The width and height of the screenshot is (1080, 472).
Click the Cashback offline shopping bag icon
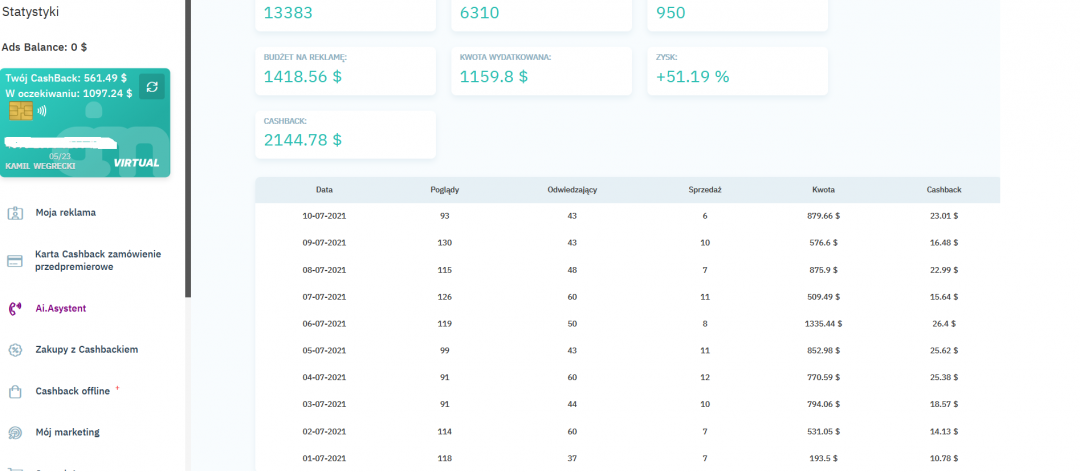[15, 392]
